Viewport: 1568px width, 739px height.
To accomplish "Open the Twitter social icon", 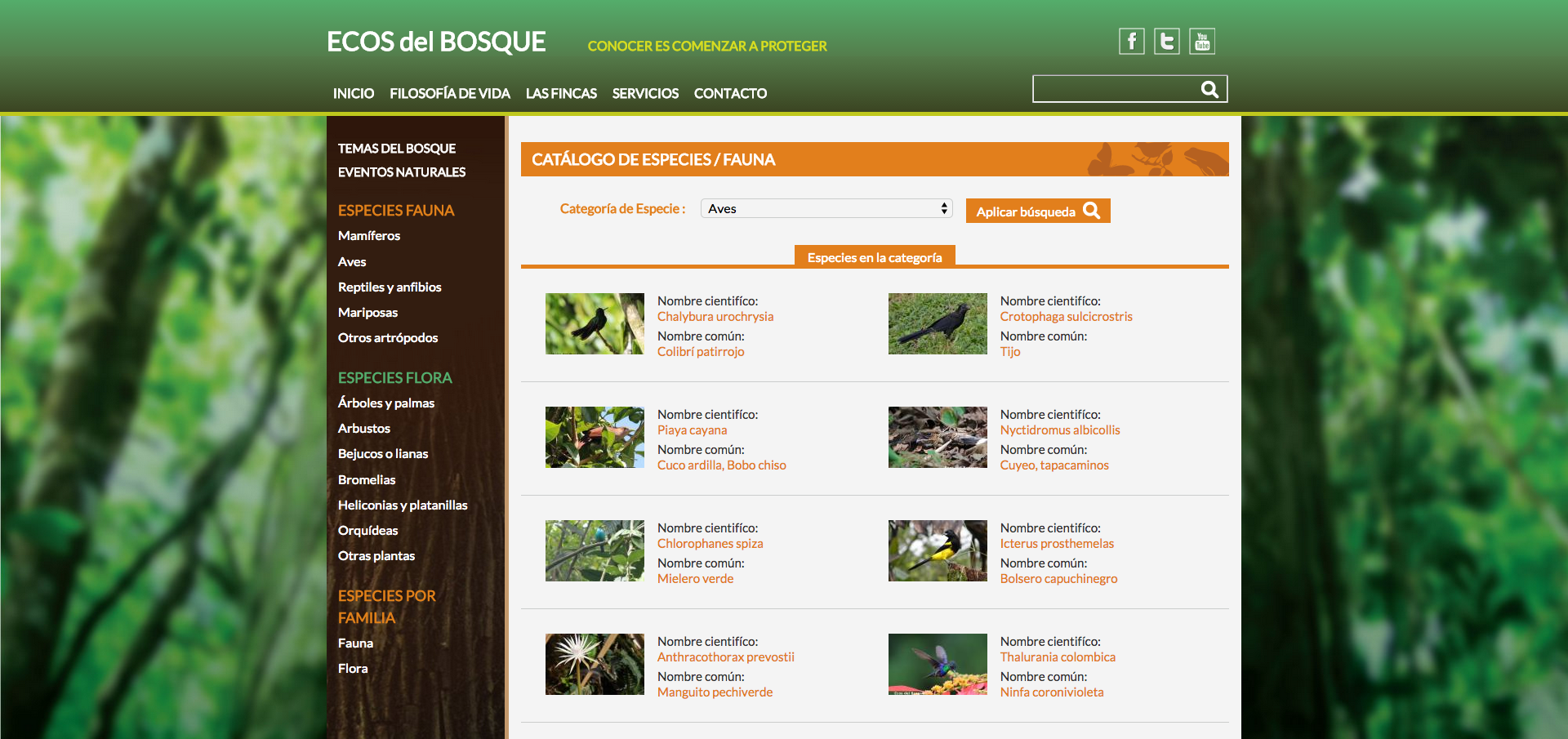I will [1166, 42].
